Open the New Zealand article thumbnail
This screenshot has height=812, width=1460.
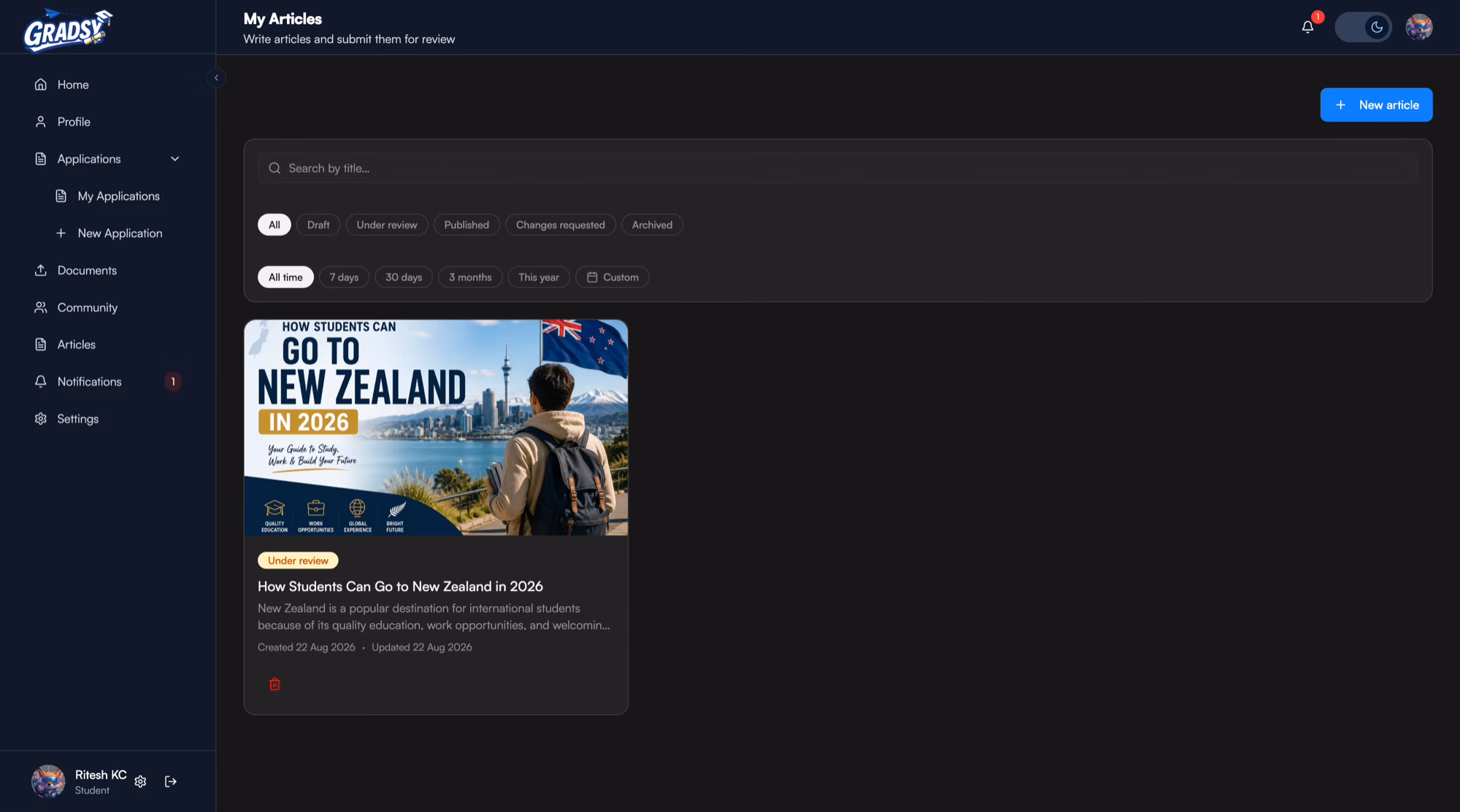coord(436,428)
